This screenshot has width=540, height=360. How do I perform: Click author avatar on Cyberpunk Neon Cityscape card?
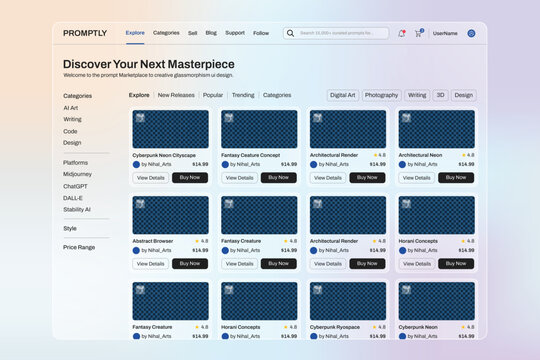(136, 164)
